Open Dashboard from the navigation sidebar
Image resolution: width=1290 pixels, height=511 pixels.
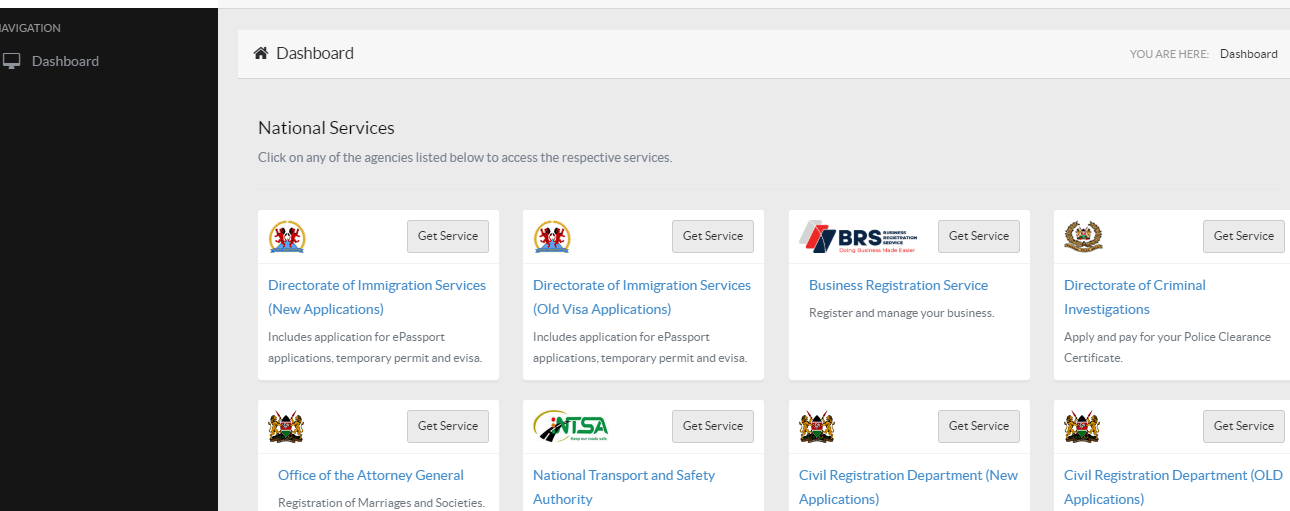65,61
